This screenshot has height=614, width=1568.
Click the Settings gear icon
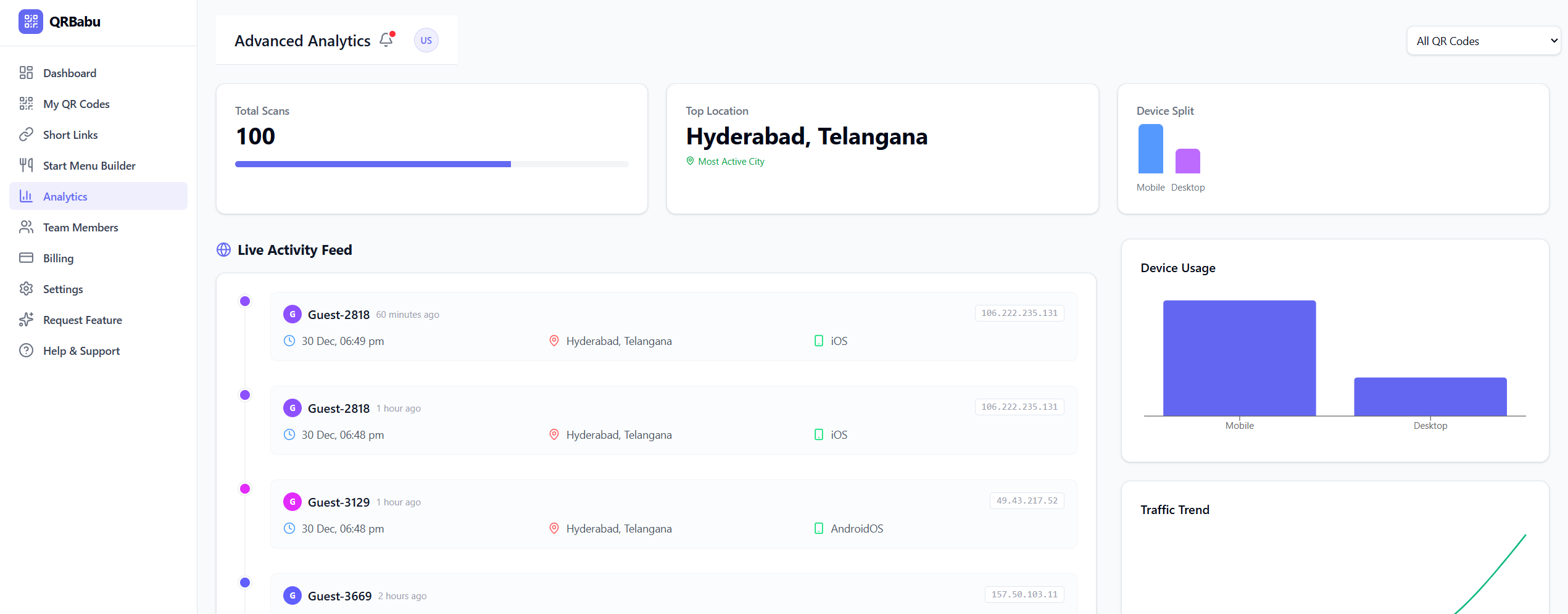coord(26,289)
